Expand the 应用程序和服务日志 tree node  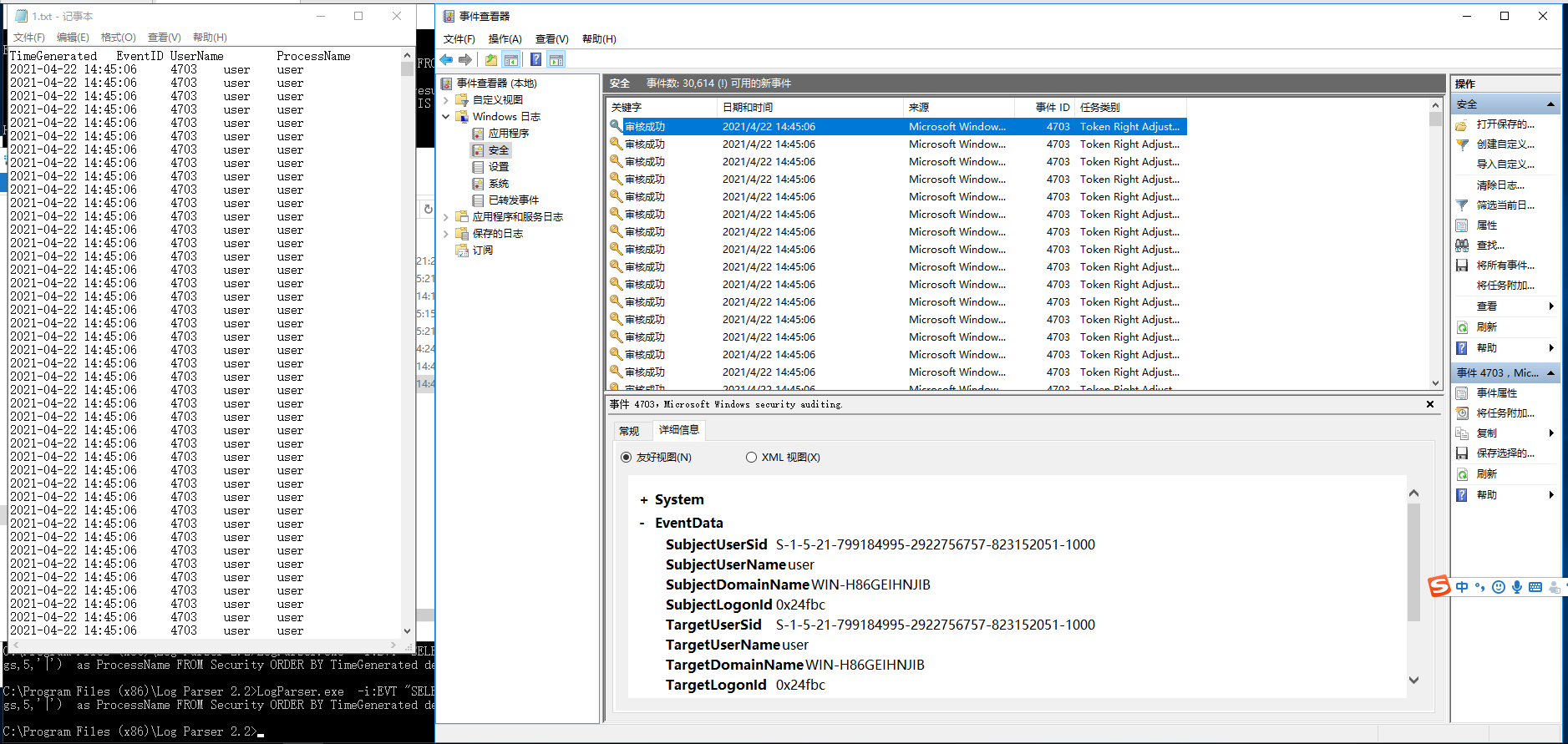pos(446,217)
